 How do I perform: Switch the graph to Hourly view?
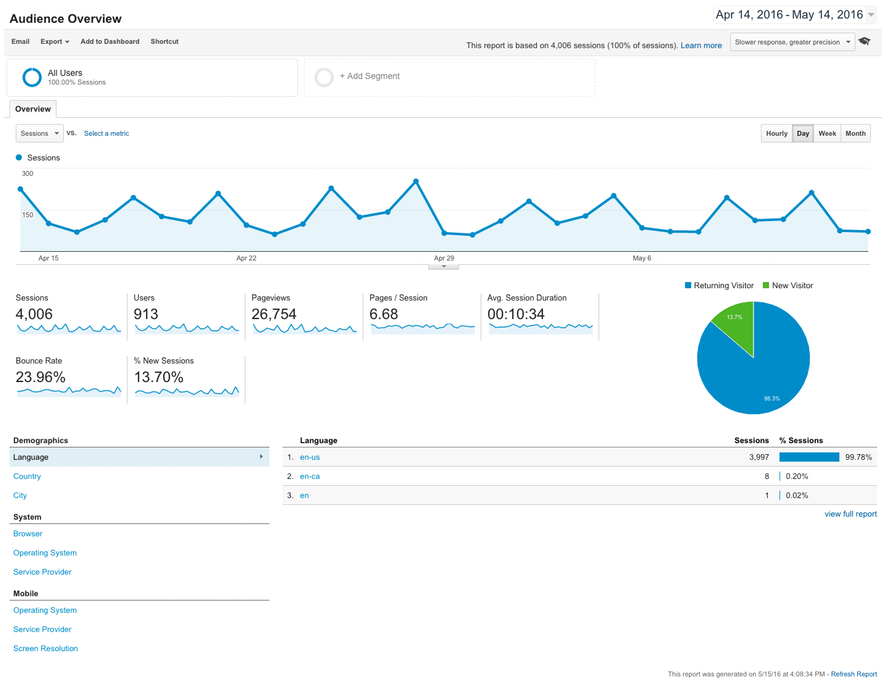coord(777,134)
